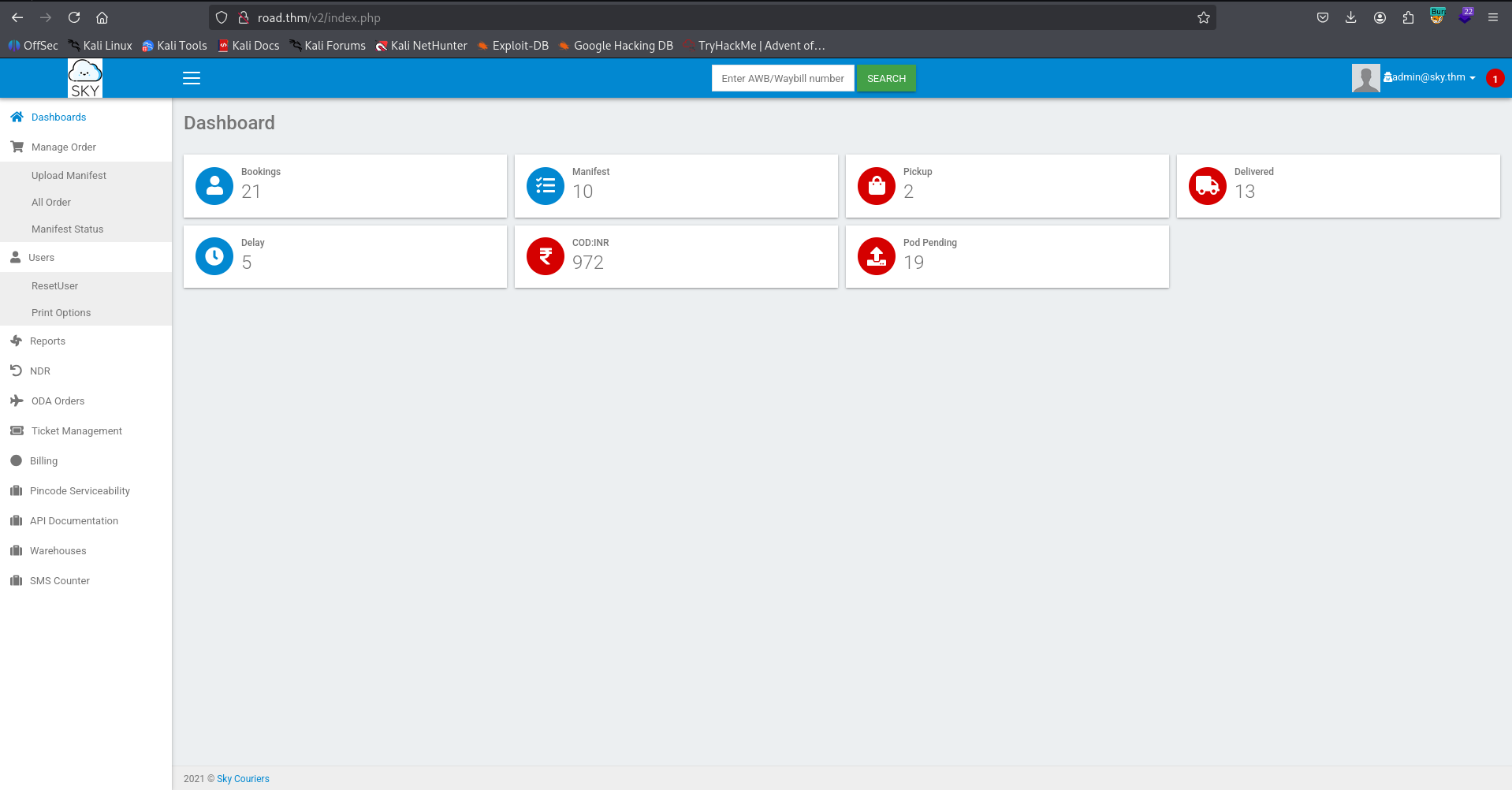Collapse the Users sidebar section

pos(41,258)
